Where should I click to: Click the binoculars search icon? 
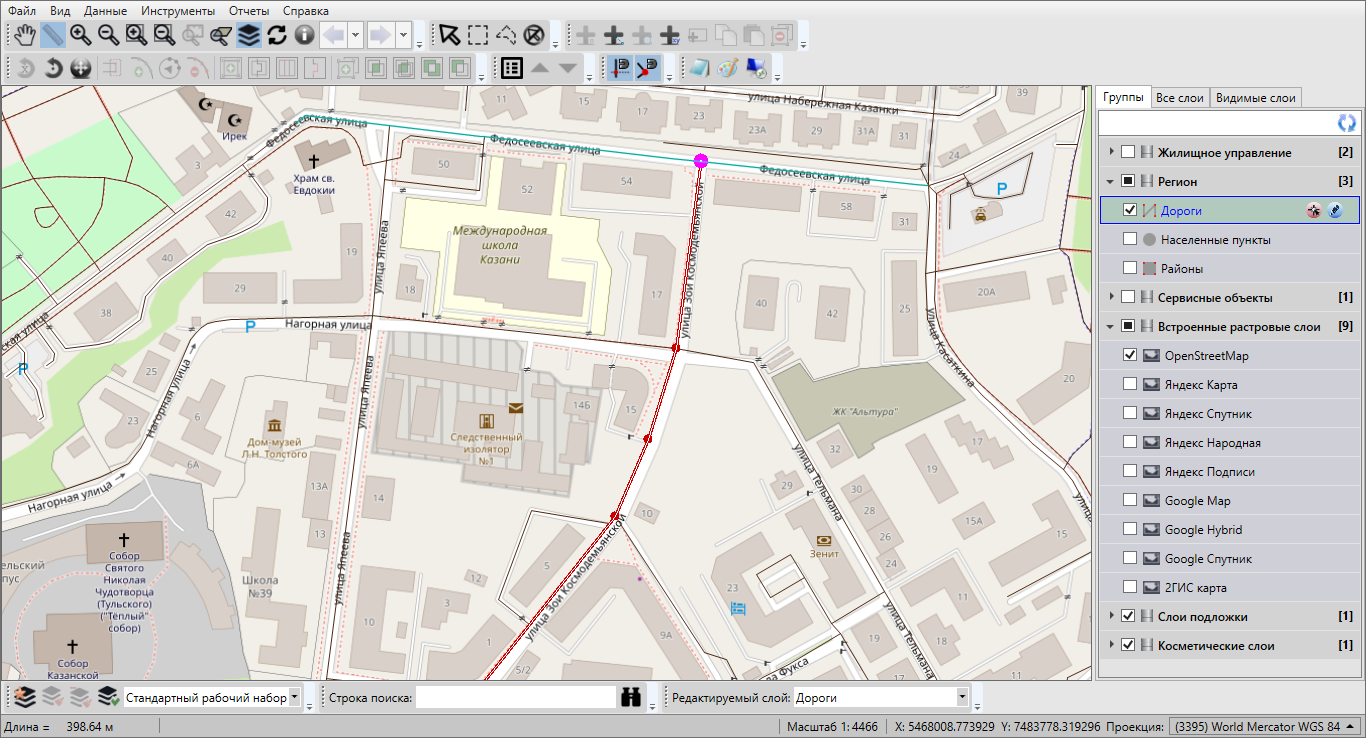click(631, 698)
